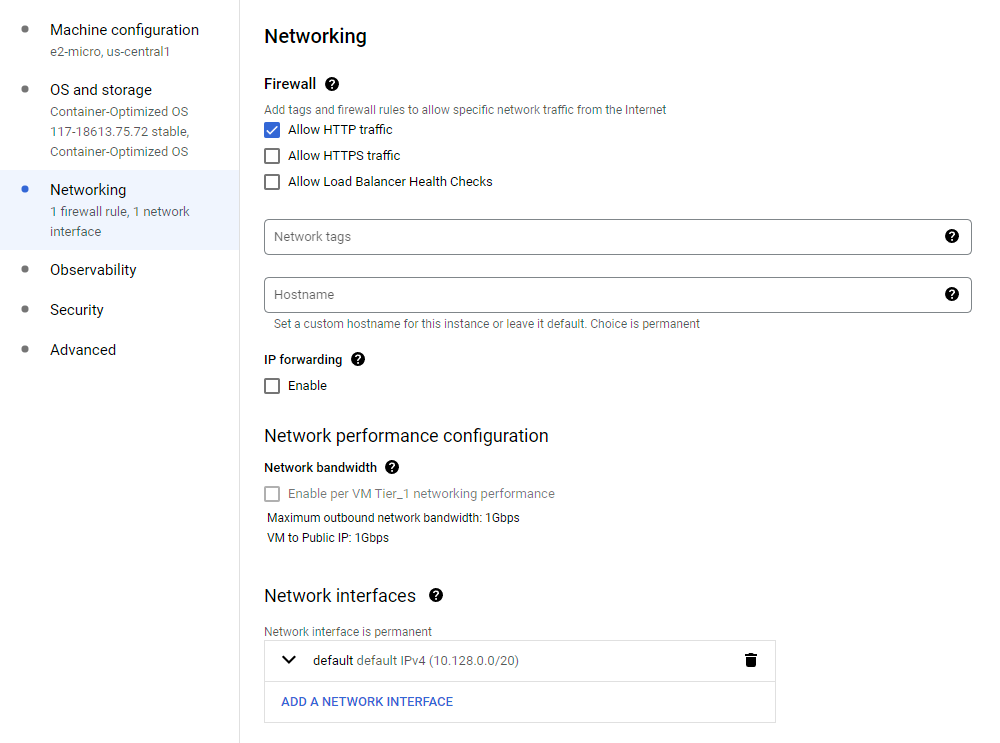Delete the default network interface

[x=751, y=660]
